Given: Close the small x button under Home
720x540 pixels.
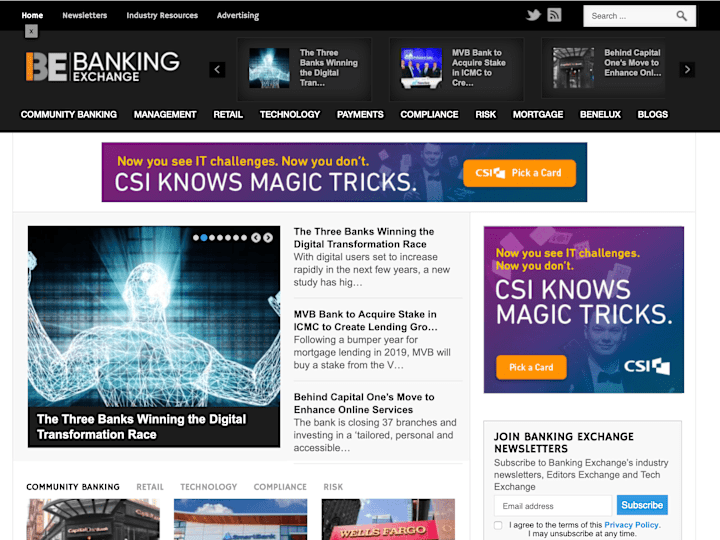Looking at the screenshot, I should pos(31,31).
